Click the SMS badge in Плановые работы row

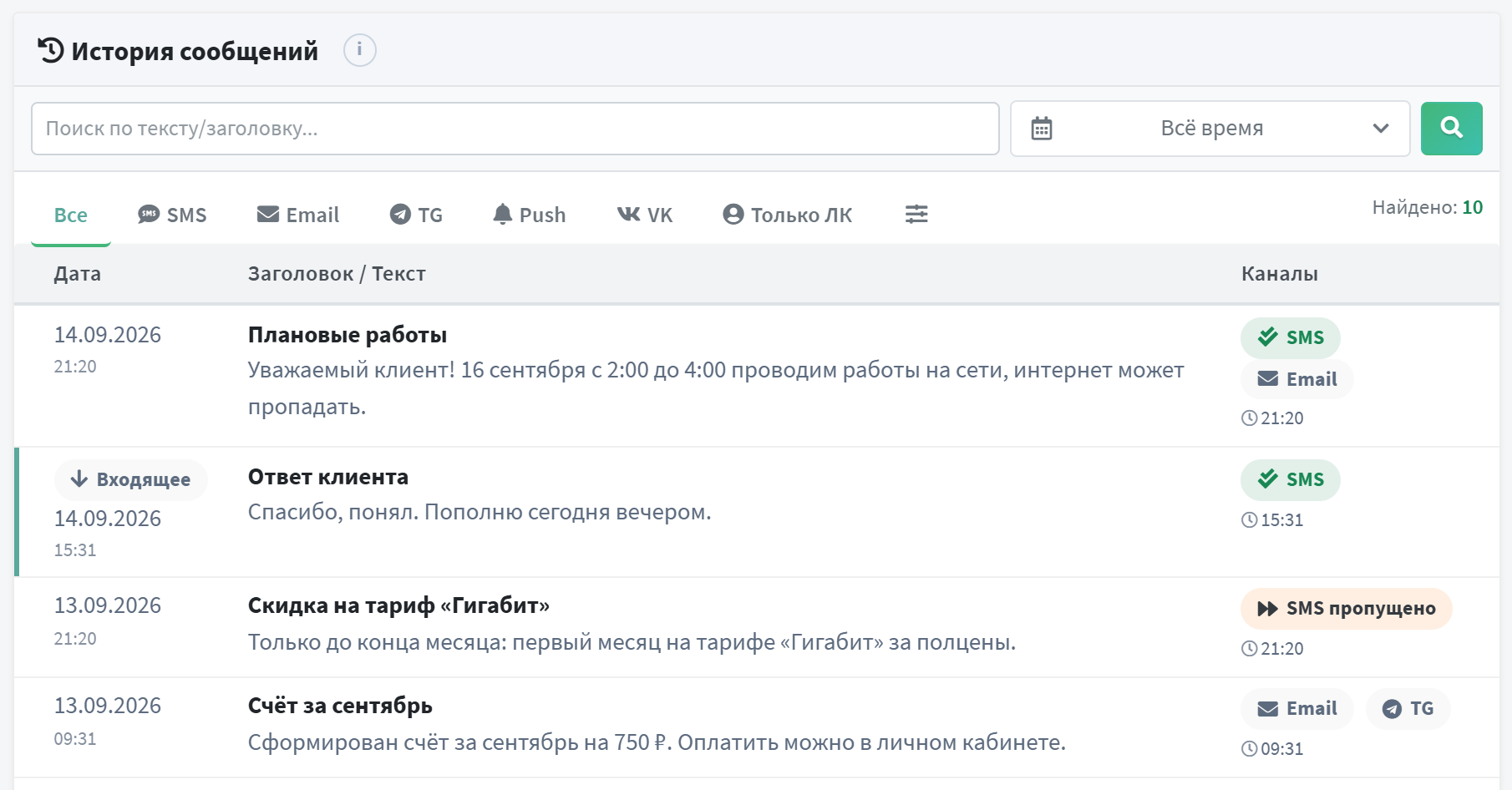(1291, 337)
